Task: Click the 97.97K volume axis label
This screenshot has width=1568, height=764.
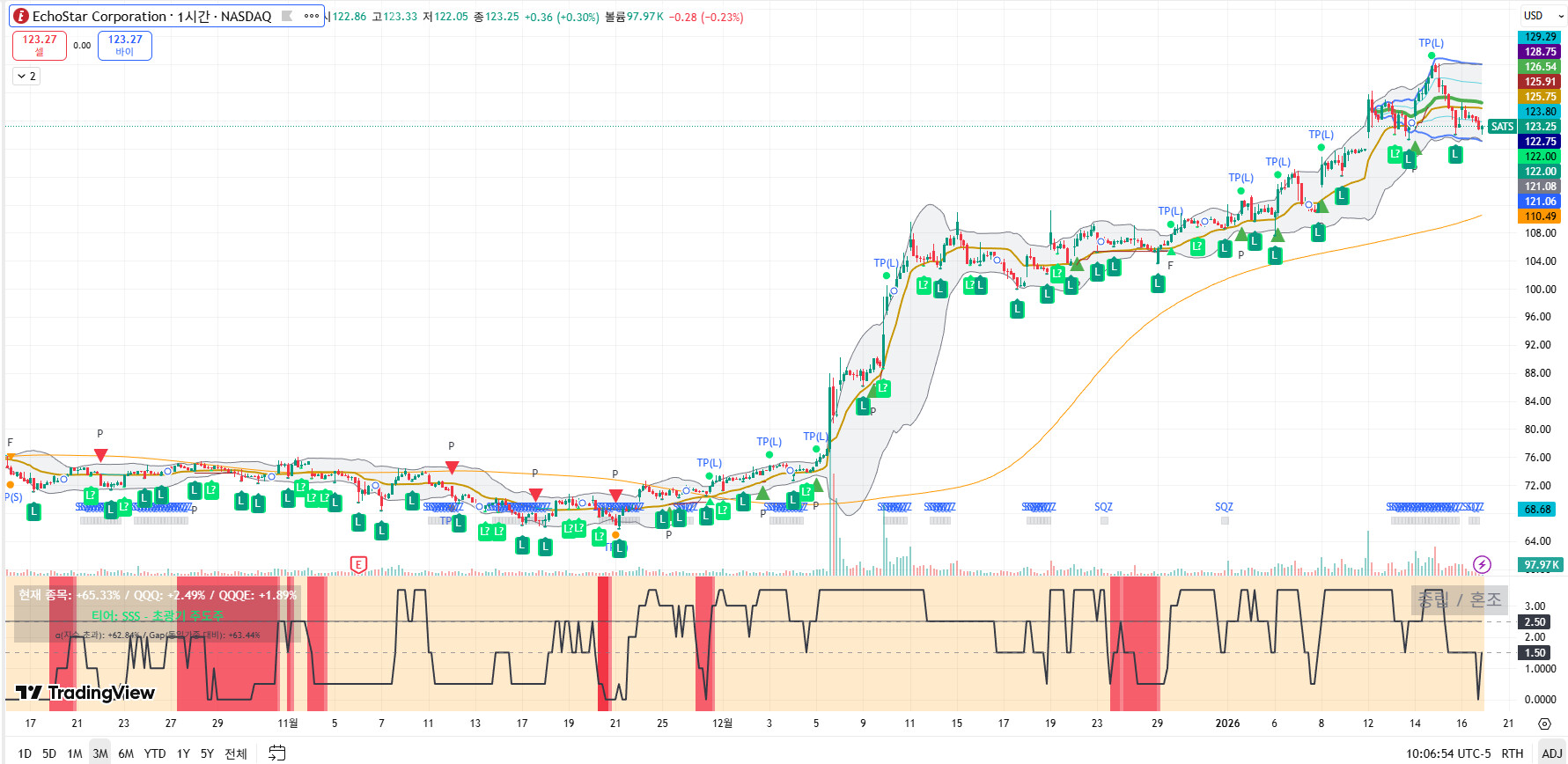Action: 1542,565
